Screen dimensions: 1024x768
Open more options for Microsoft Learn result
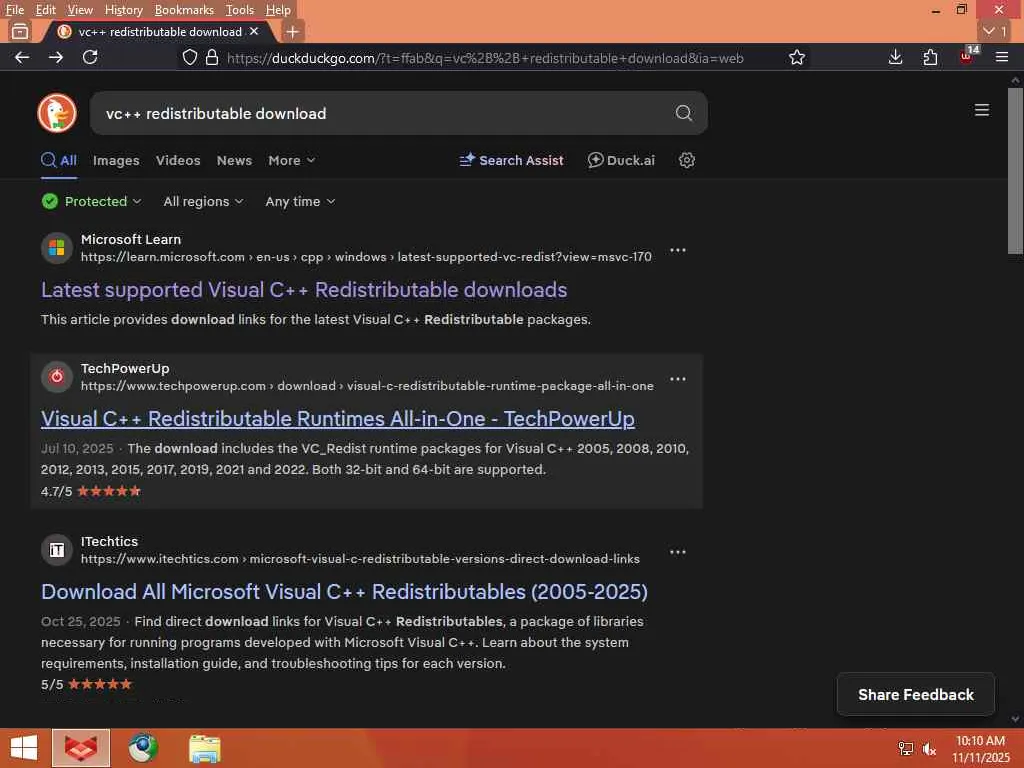(678, 250)
